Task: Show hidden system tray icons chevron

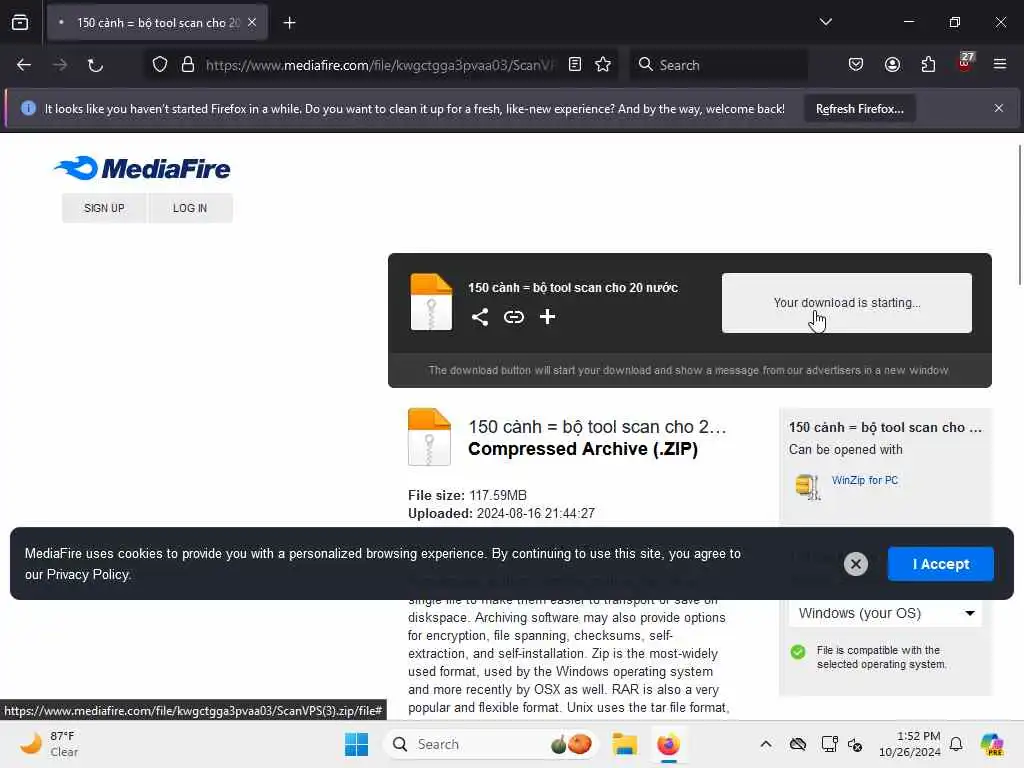Action: 766,744
